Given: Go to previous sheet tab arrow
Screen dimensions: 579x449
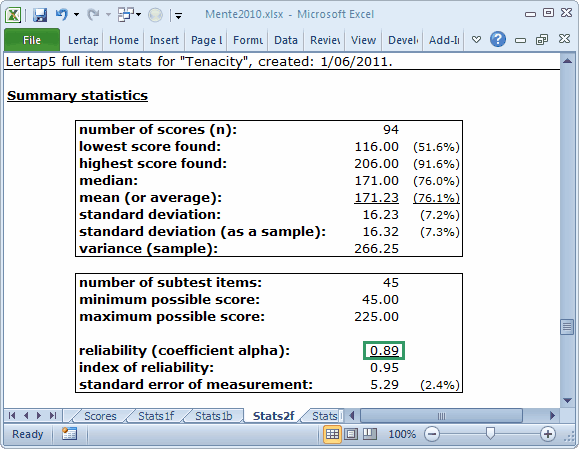Looking at the screenshot, I should 26,415.
